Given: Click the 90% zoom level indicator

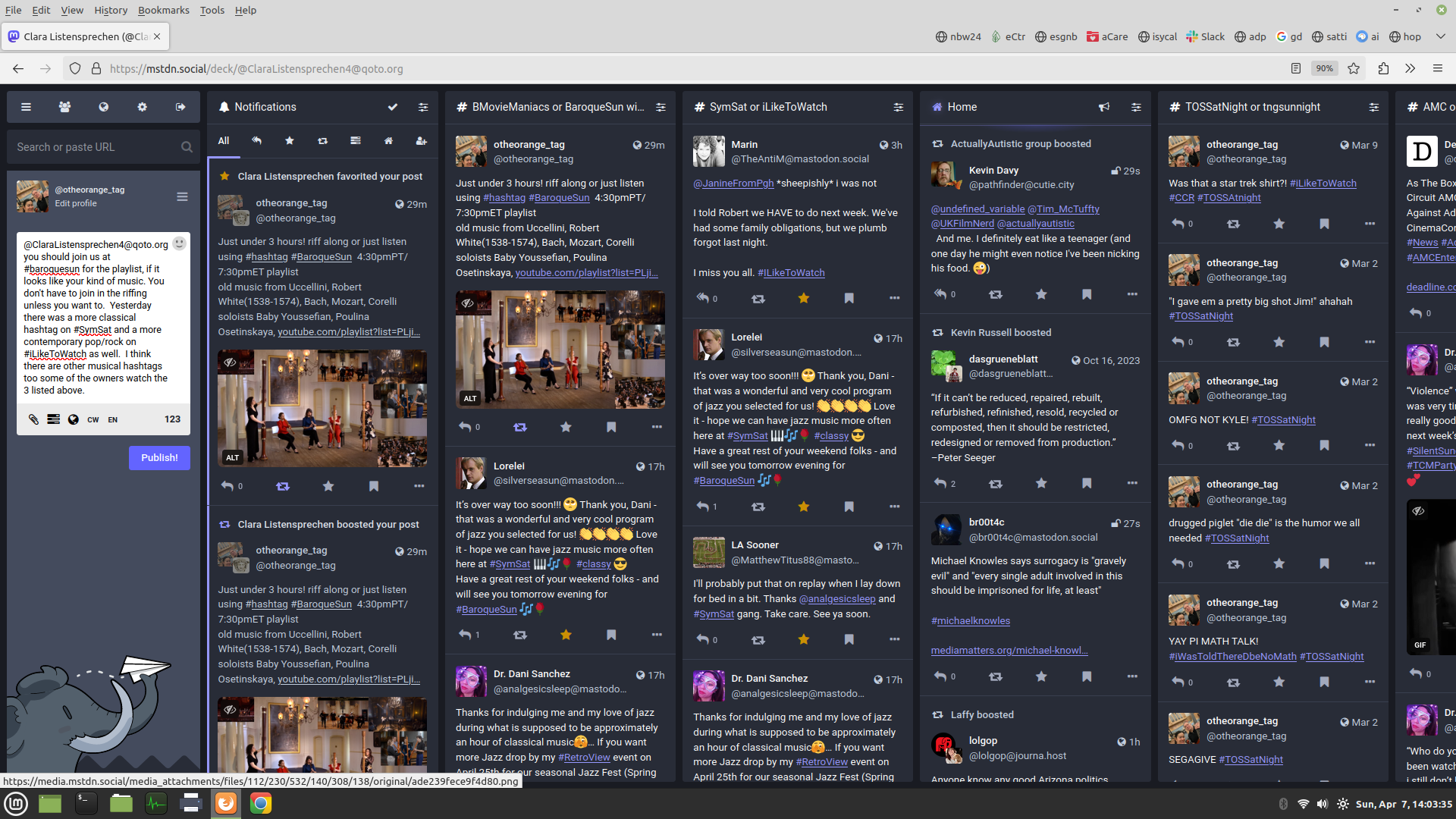Looking at the screenshot, I should click(x=1324, y=68).
